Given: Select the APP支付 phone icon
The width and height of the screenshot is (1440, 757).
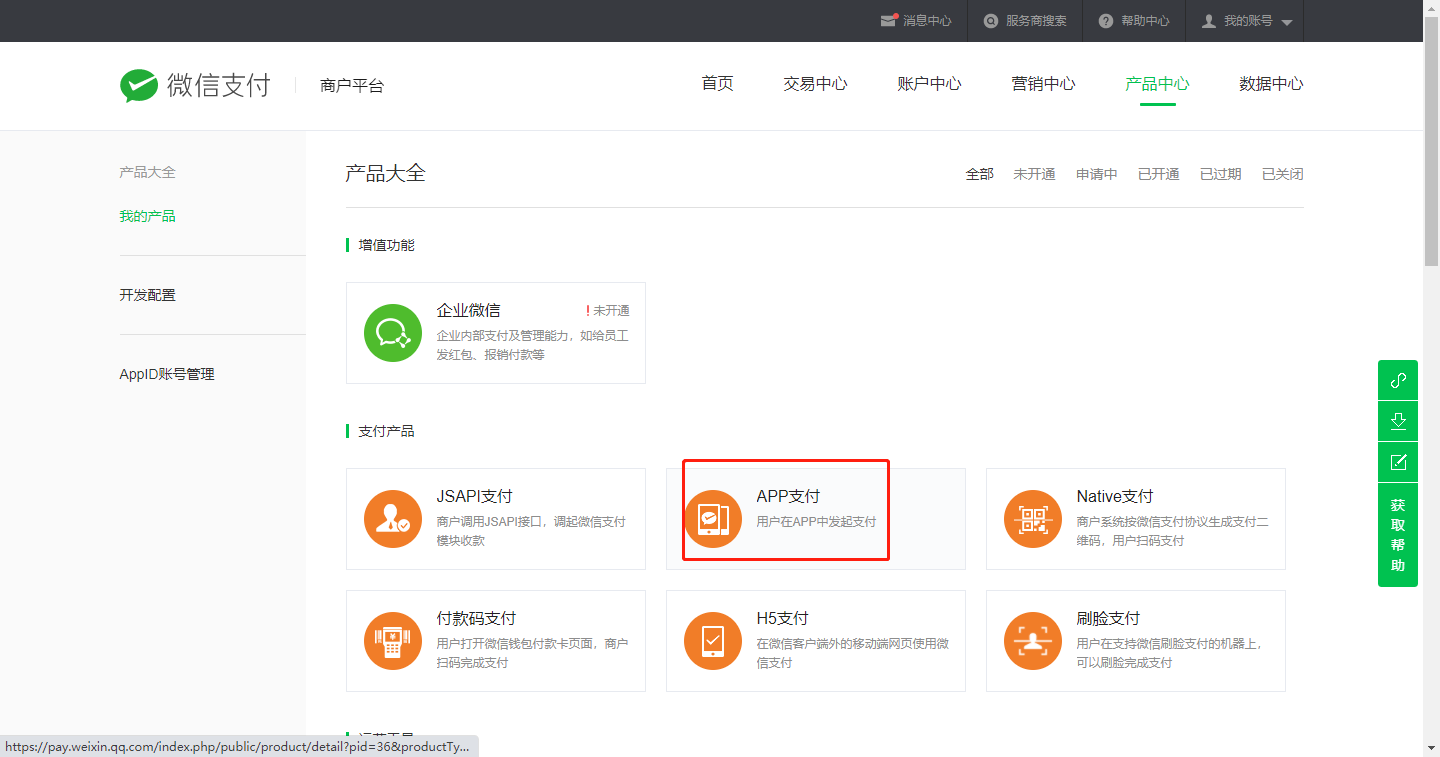Looking at the screenshot, I should click(713, 519).
